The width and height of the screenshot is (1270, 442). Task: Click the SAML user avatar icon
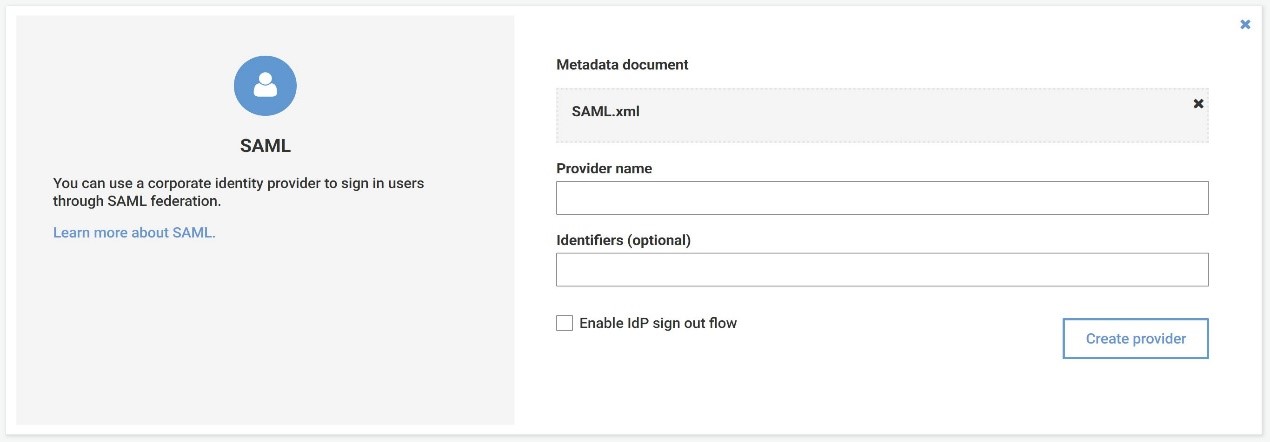[265, 86]
